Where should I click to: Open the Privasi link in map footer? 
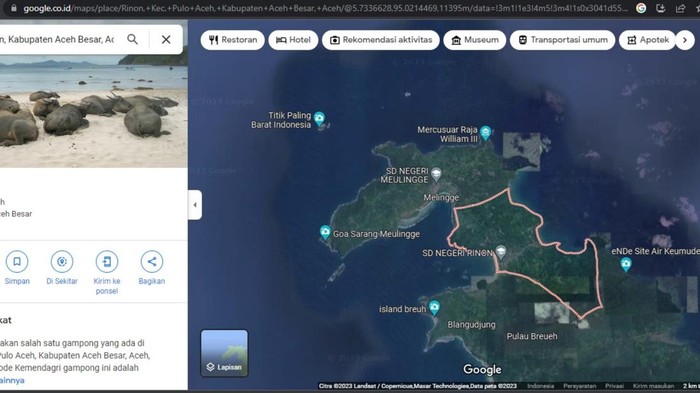[x=614, y=386]
